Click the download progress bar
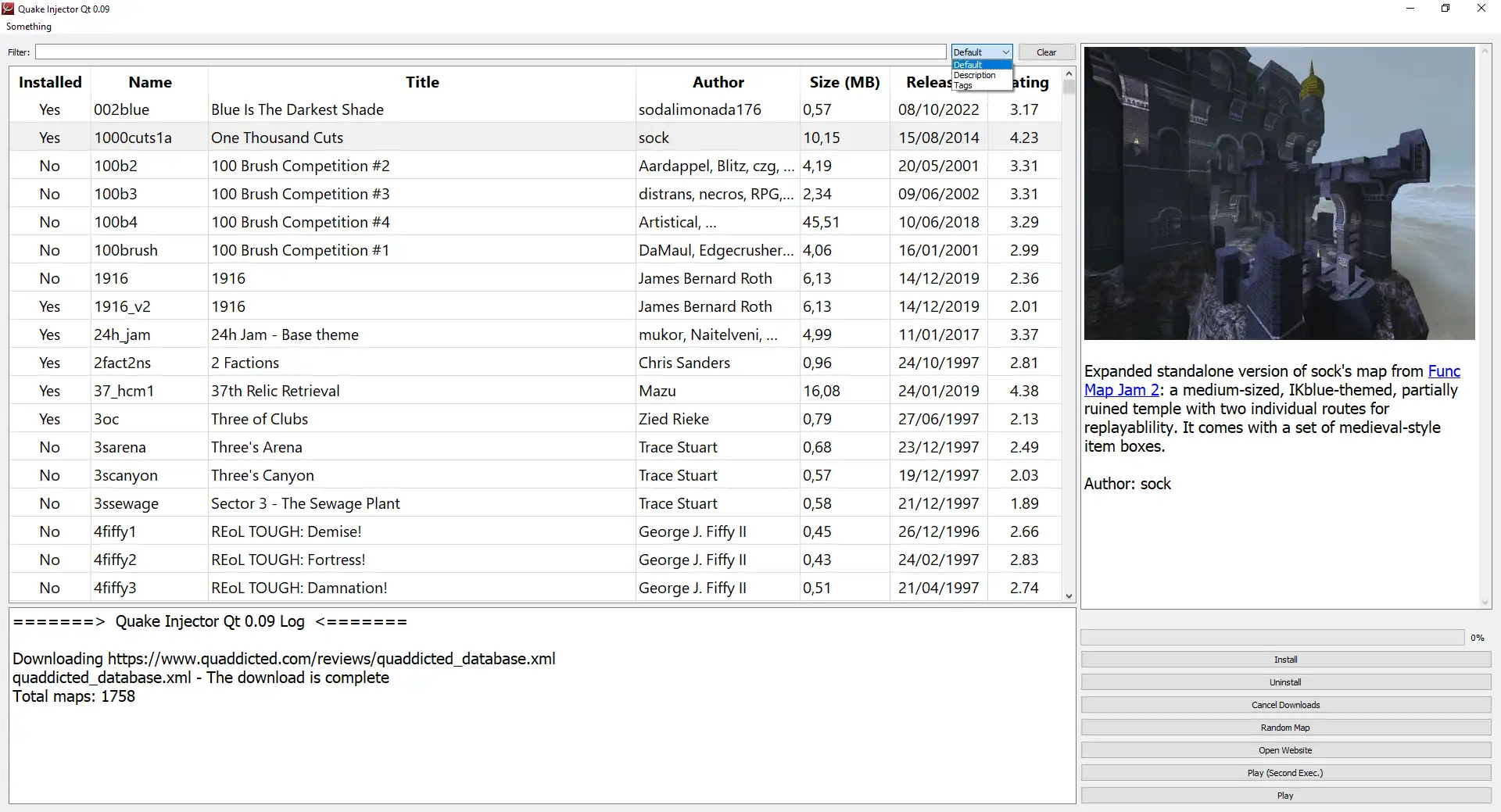 [x=1273, y=638]
